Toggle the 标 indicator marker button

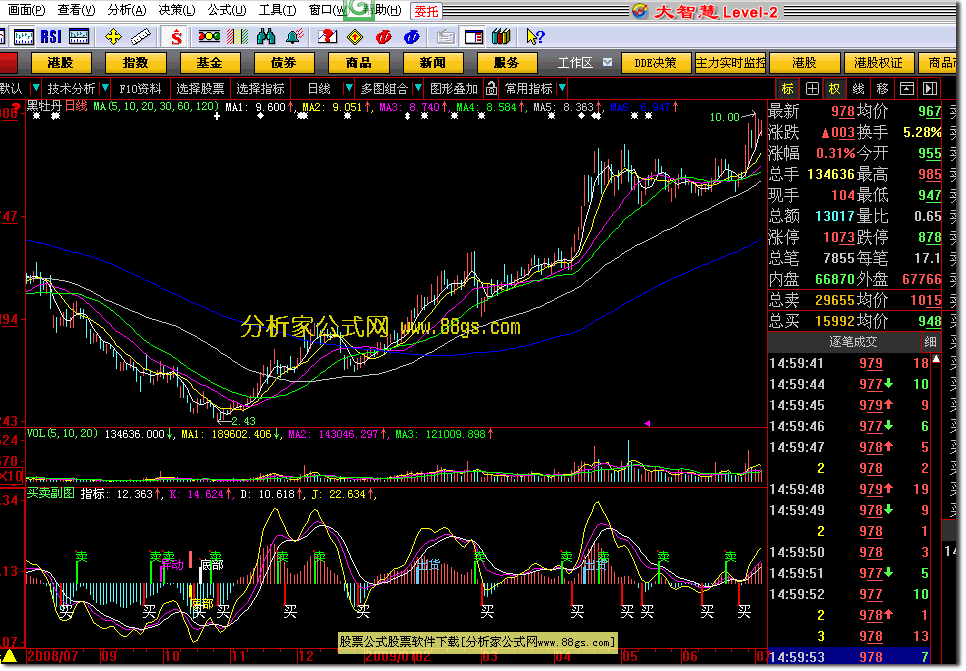787,89
